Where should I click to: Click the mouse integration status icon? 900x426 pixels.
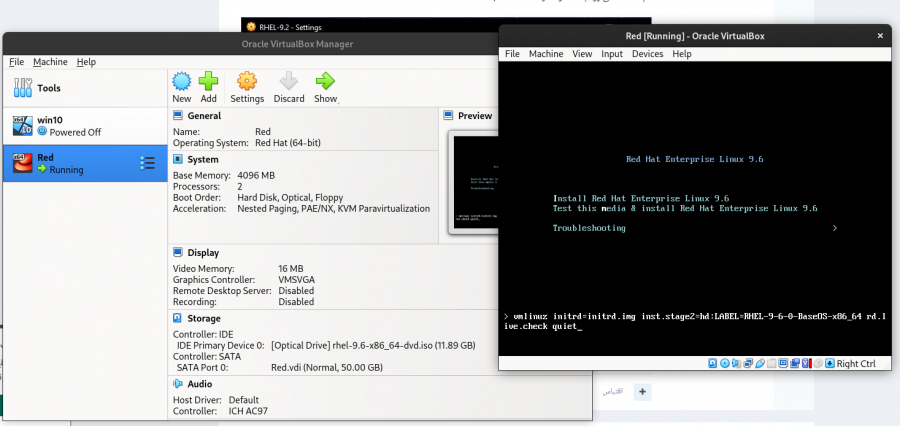tap(818, 363)
